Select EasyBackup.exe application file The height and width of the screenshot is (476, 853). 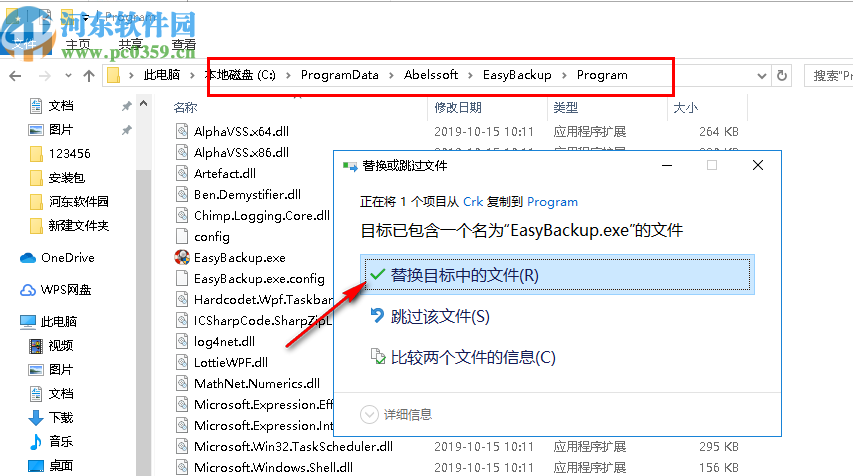239,257
